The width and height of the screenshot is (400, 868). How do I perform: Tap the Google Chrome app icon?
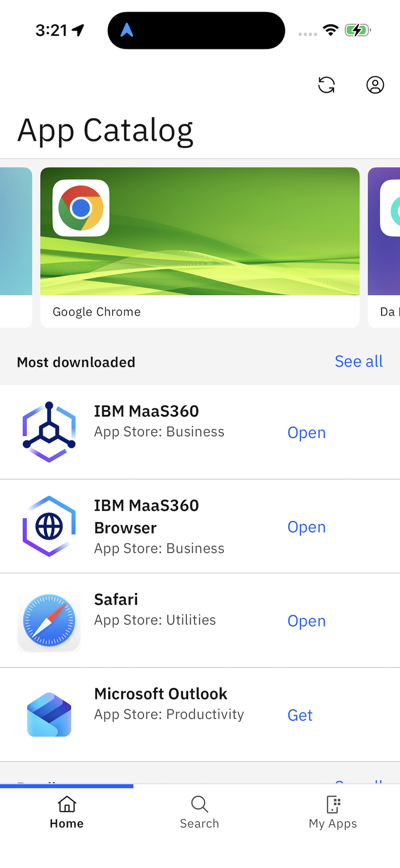tap(81, 208)
